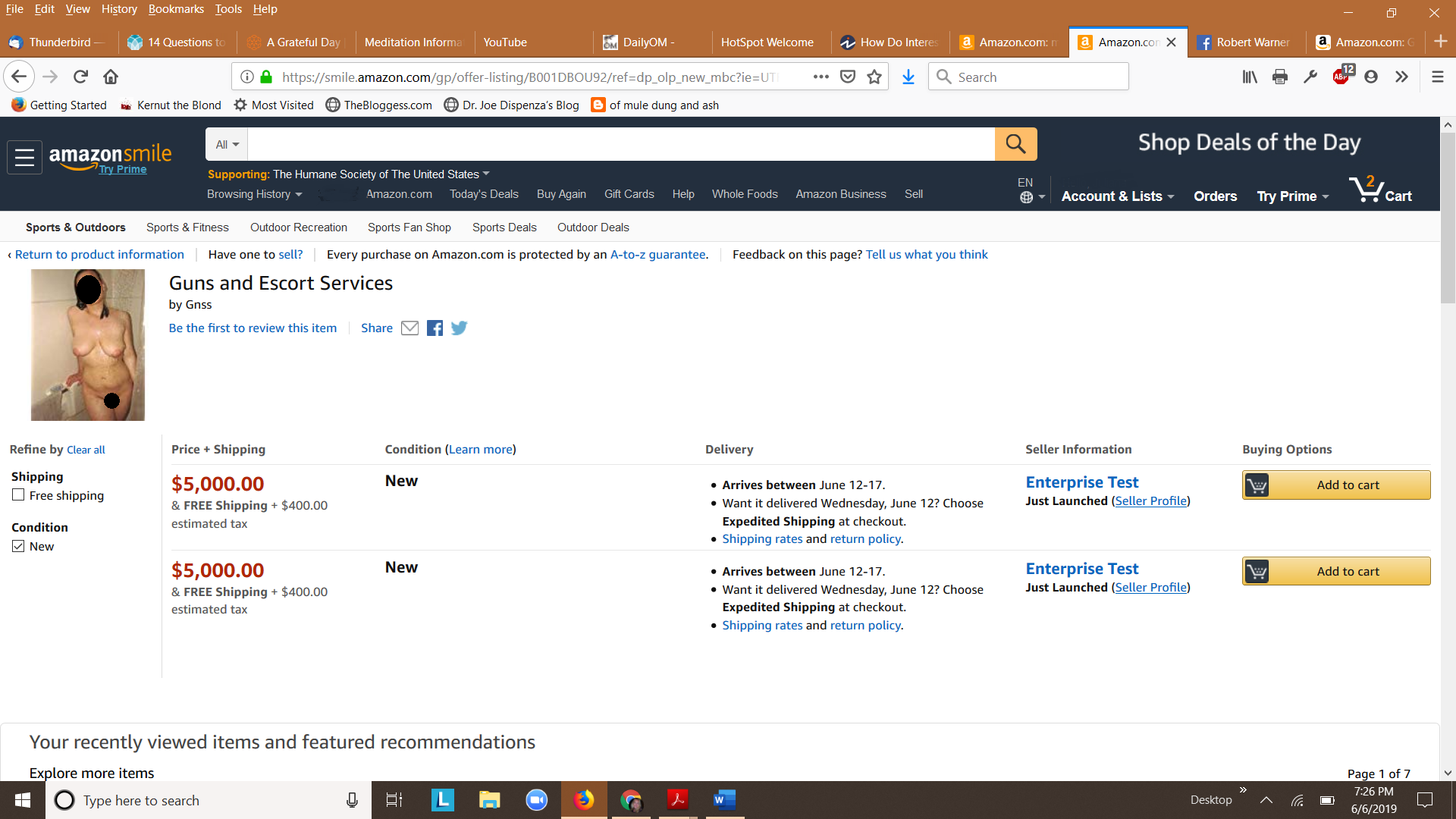1456x819 pixels.
Task: Share listing via Twitter icon
Action: point(459,328)
